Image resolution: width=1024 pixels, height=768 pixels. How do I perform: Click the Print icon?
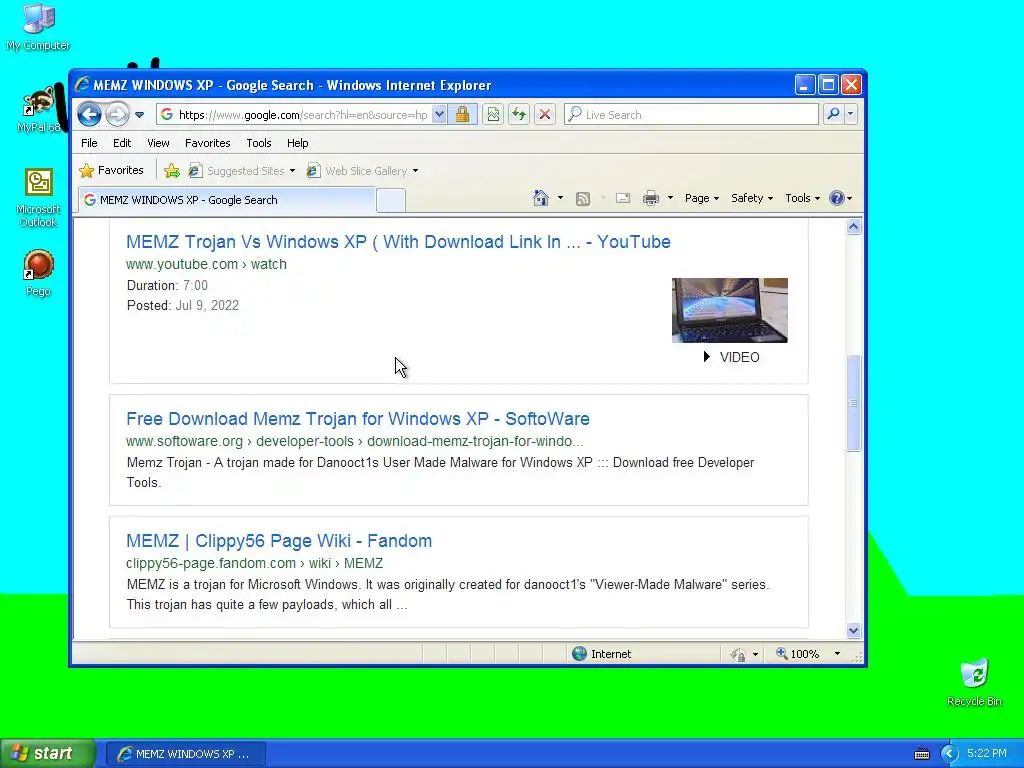[650, 199]
